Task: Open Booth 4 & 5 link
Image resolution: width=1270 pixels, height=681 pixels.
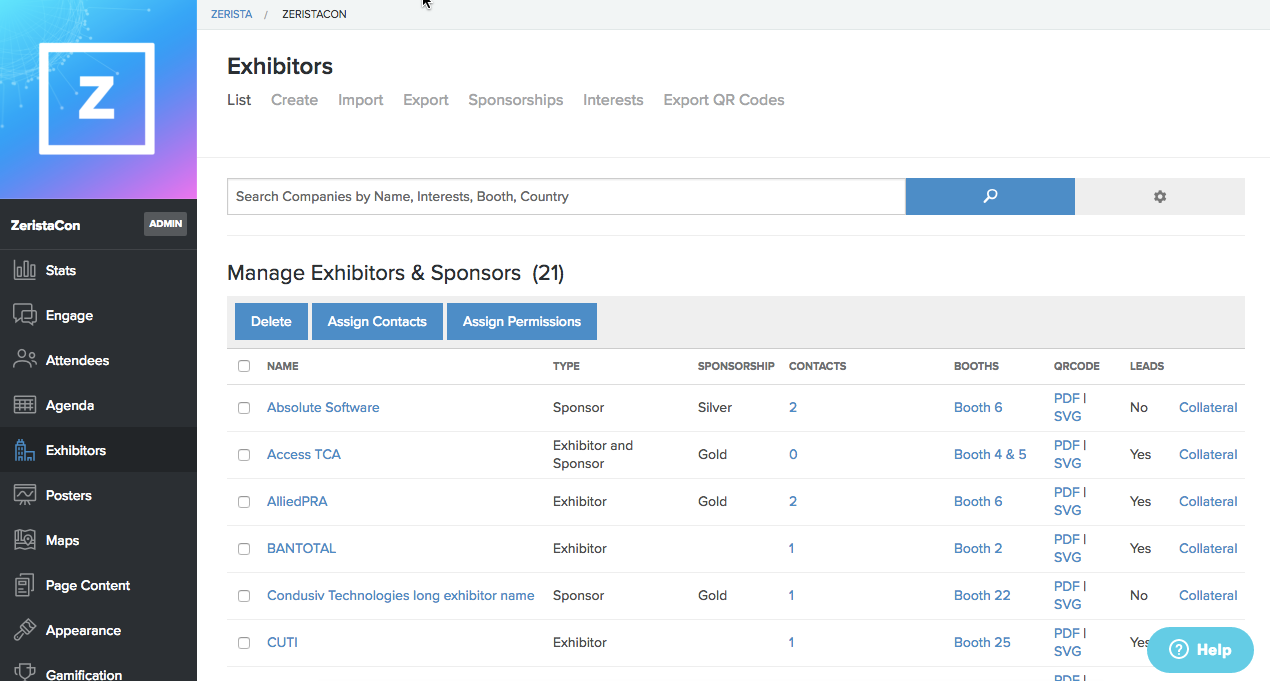Action: tap(990, 454)
